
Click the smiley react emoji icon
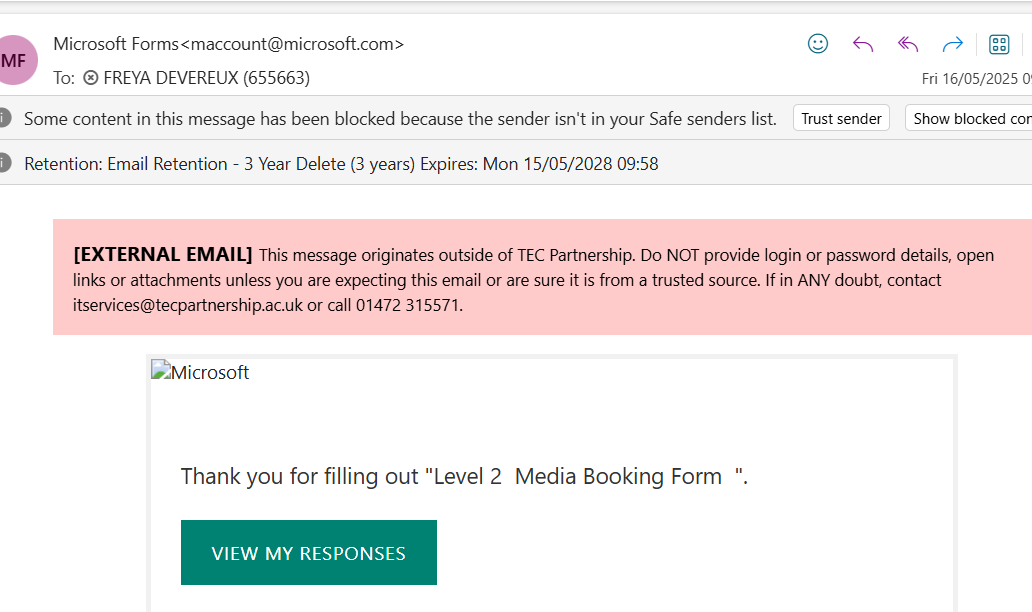pyautogui.click(x=817, y=44)
